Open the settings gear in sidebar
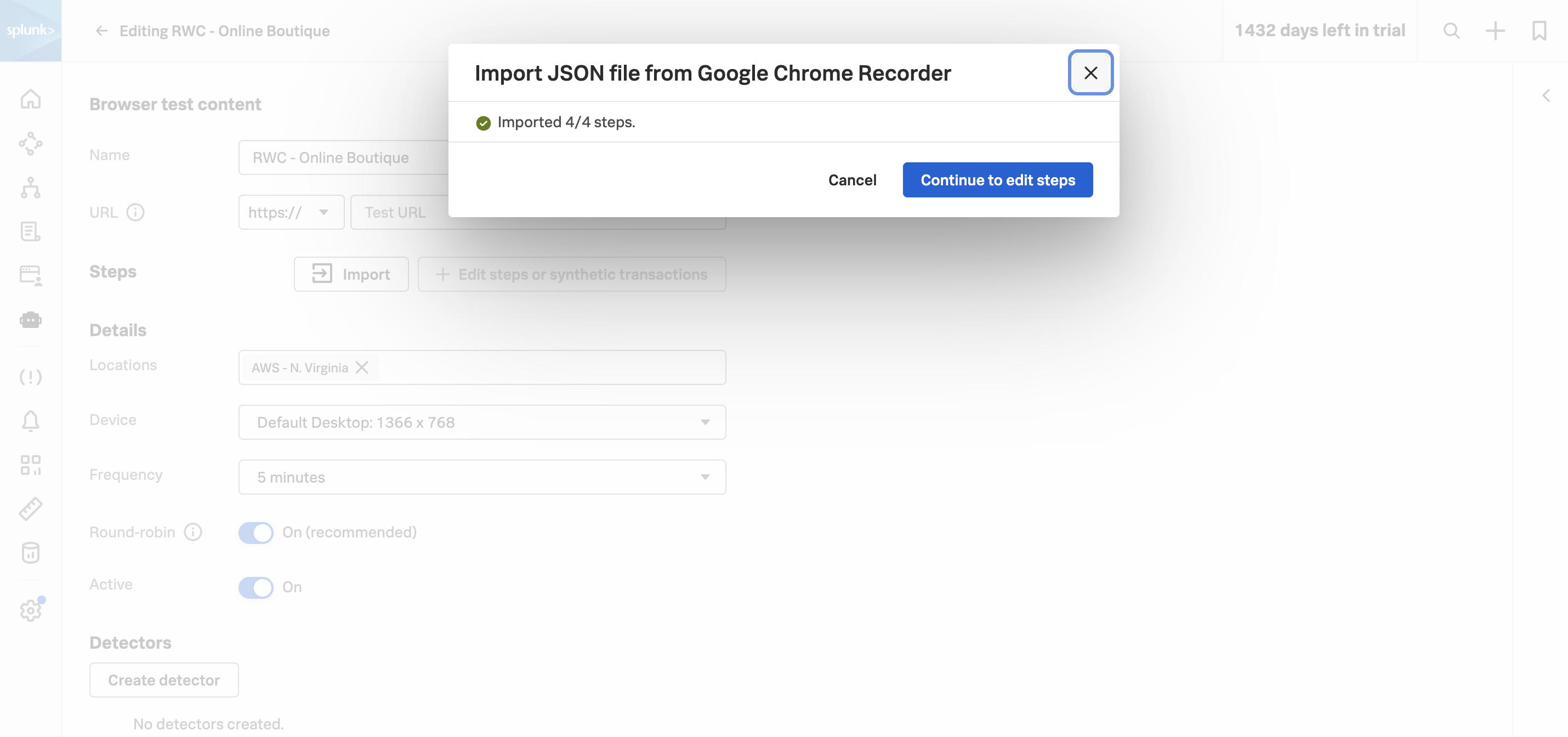Screen dimensions: 1568x737 tap(31, 610)
